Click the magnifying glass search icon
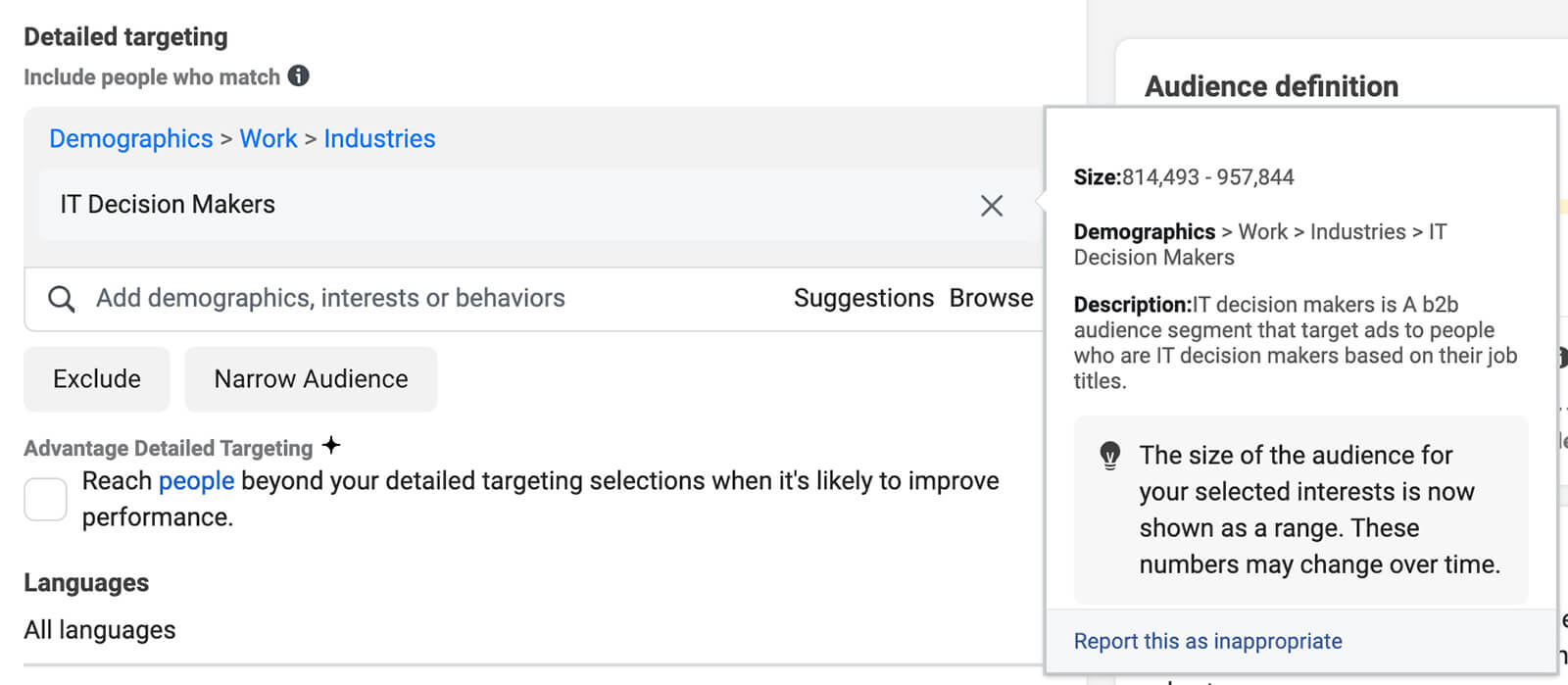 (61, 299)
